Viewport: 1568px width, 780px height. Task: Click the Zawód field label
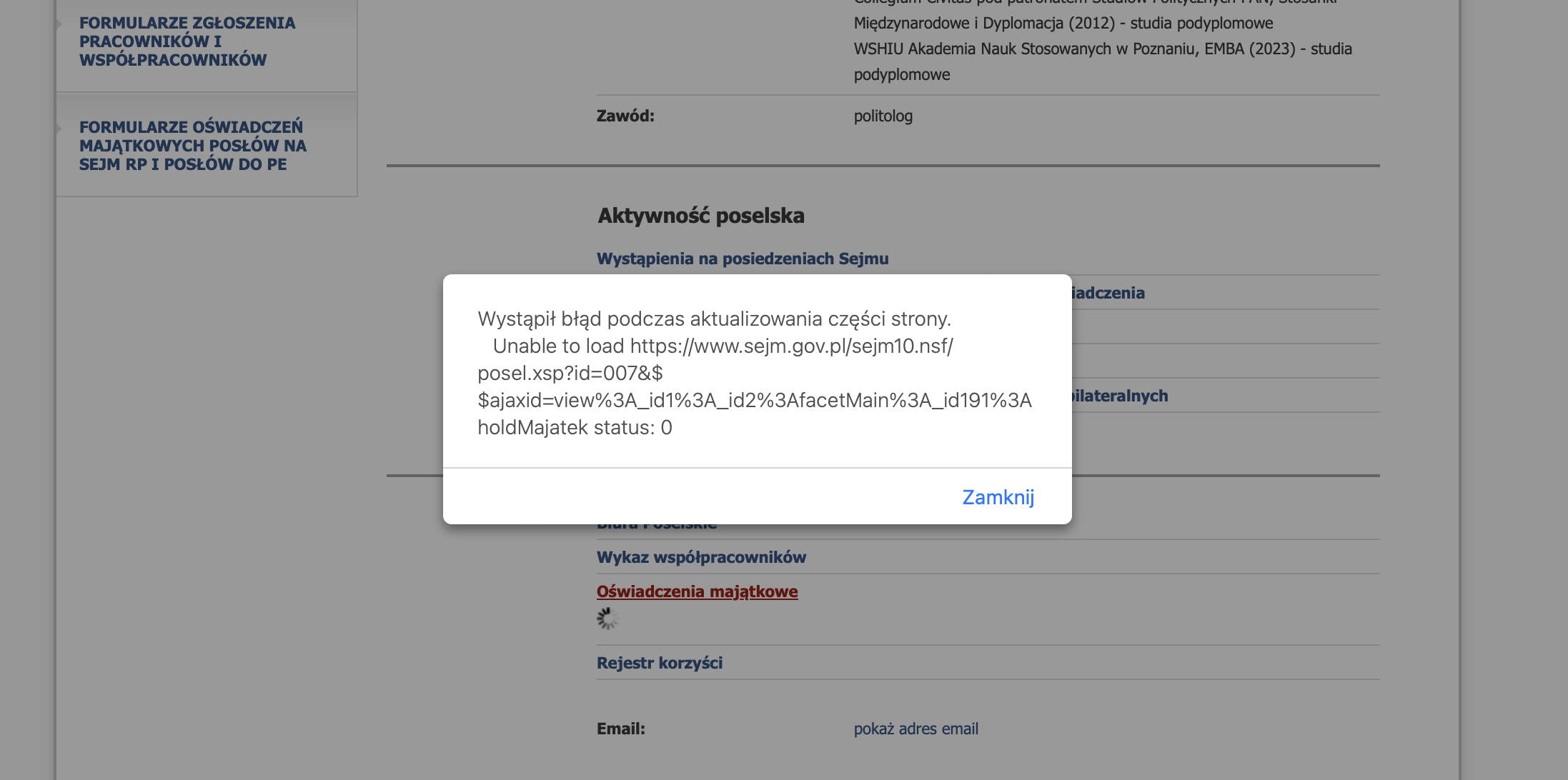point(625,116)
